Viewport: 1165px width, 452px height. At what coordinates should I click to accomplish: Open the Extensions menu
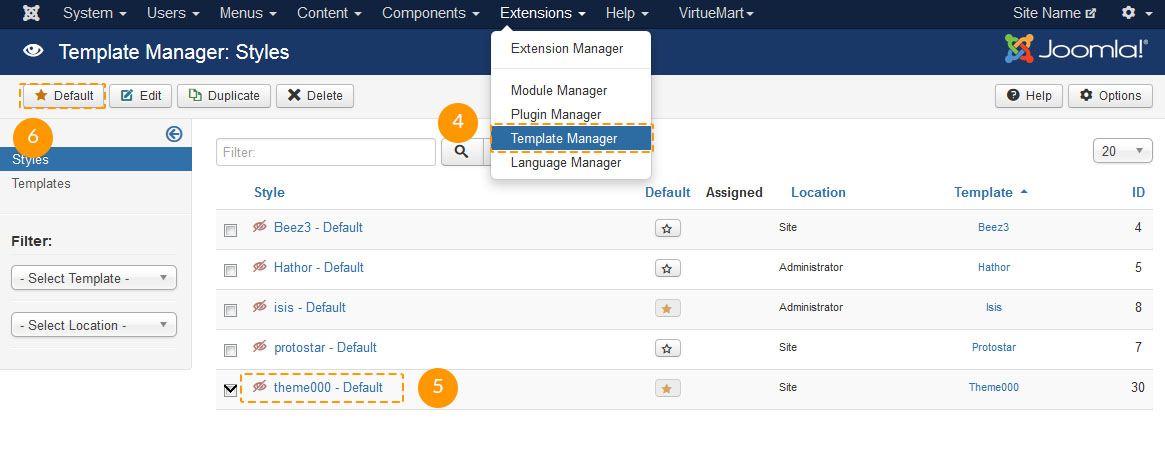tap(543, 13)
